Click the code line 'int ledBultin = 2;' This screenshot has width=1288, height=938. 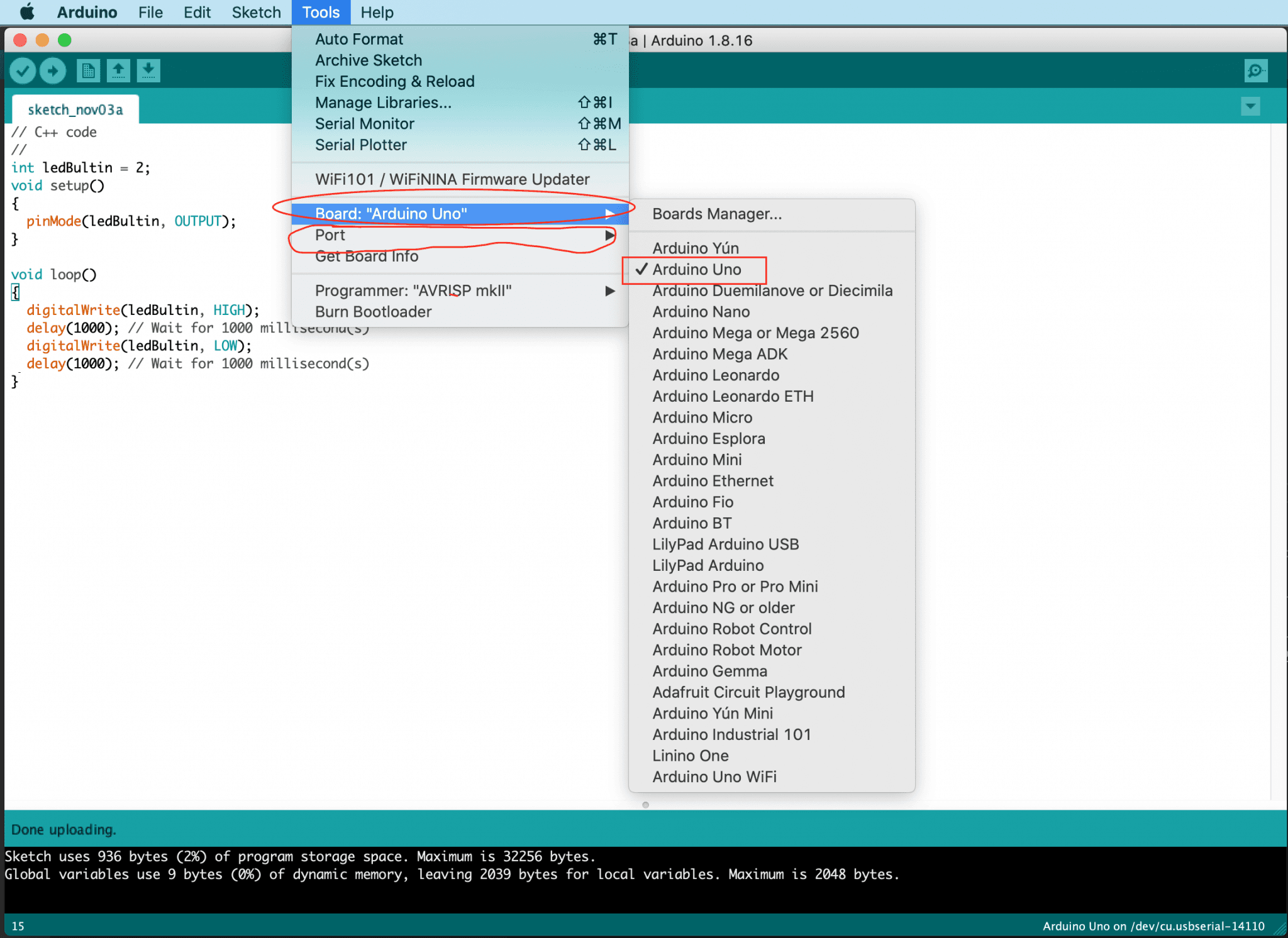[80, 168]
